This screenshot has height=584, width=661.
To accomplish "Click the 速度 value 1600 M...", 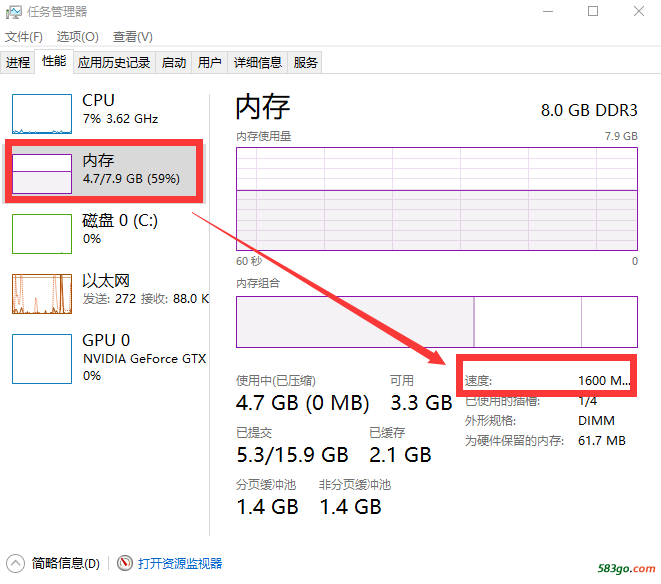I will click(604, 381).
